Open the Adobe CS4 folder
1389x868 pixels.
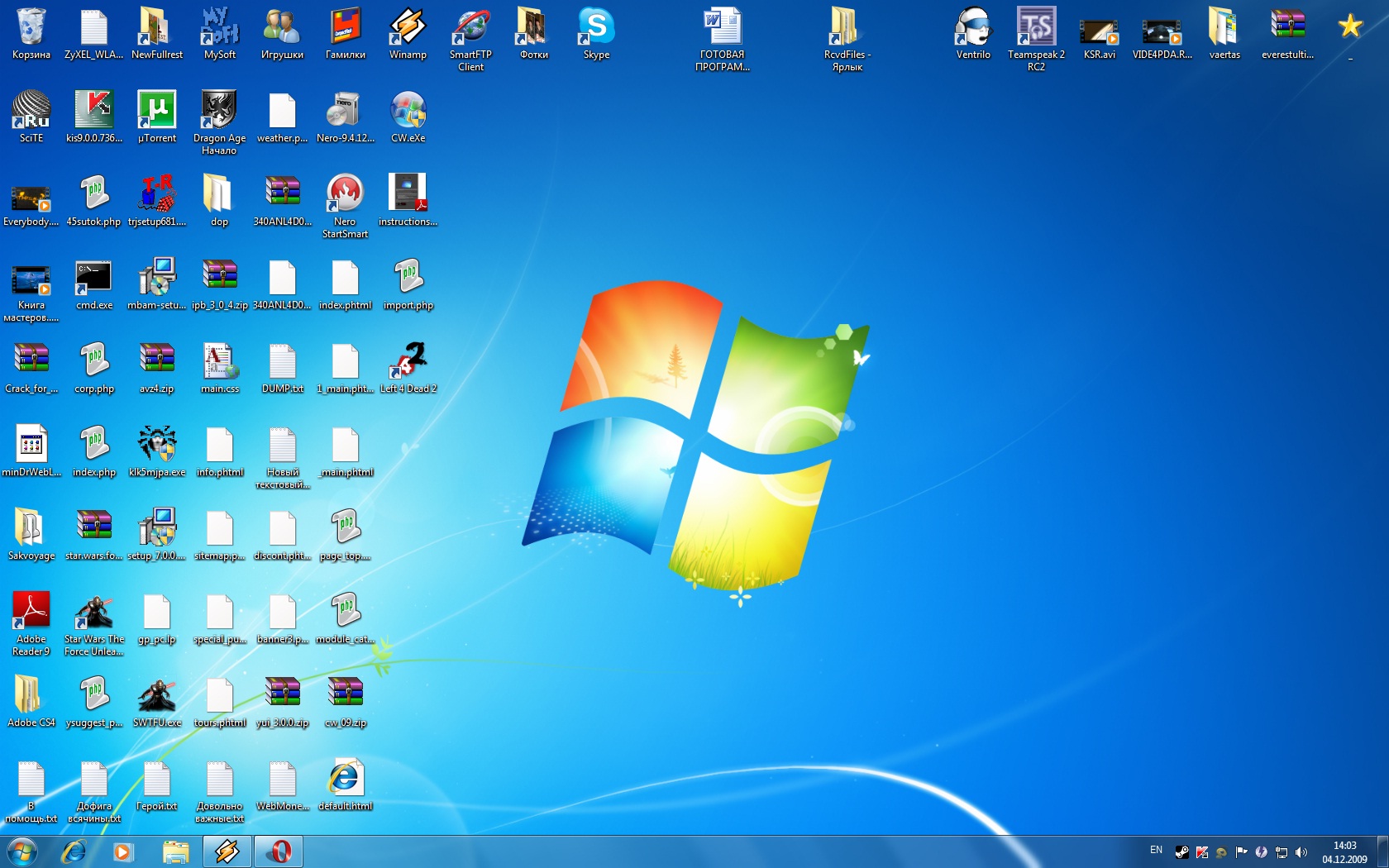coord(31,702)
